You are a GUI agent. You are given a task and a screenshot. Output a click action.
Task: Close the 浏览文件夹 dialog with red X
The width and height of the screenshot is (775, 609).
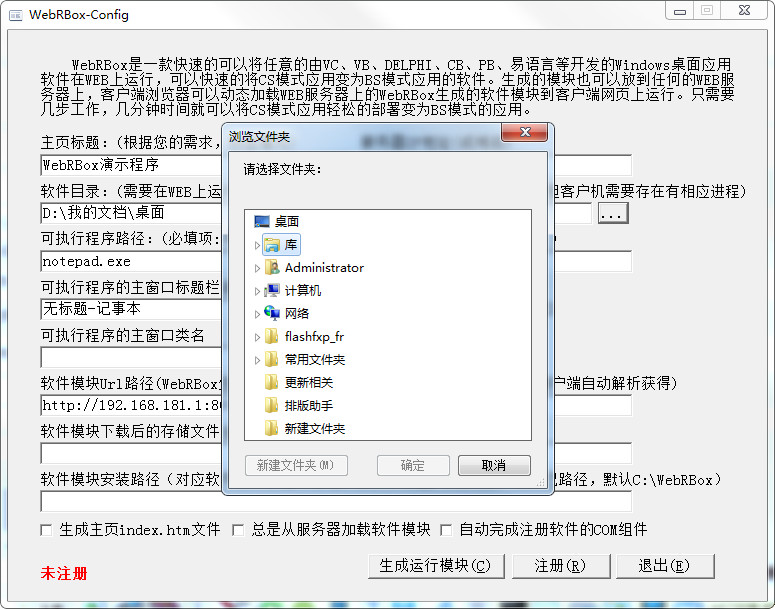[525, 132]
